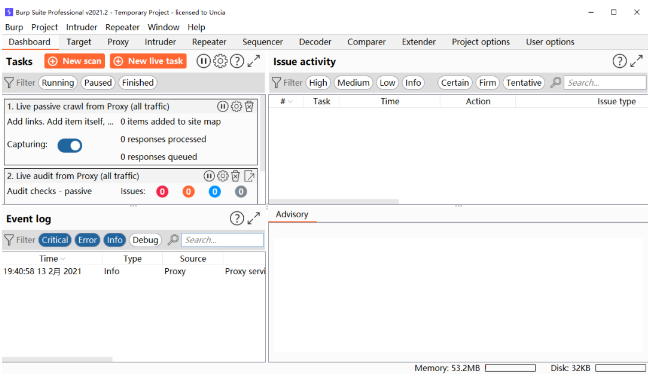Delete the Live audit from Proxy task
Image resolution: width=651 pixels, height=379 pixels.
(235, 176)
